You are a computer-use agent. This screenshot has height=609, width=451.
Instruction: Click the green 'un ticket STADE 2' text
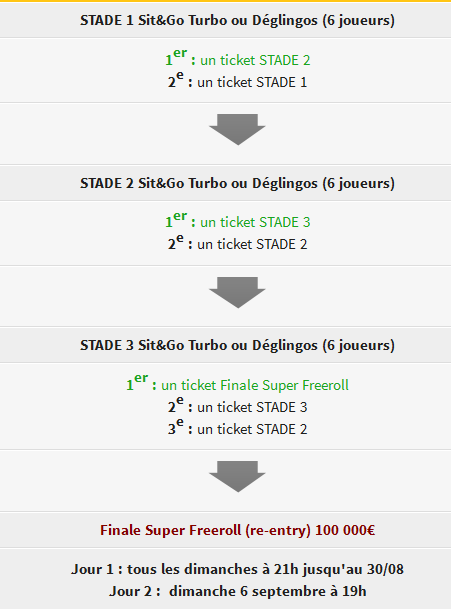[255, 60]
